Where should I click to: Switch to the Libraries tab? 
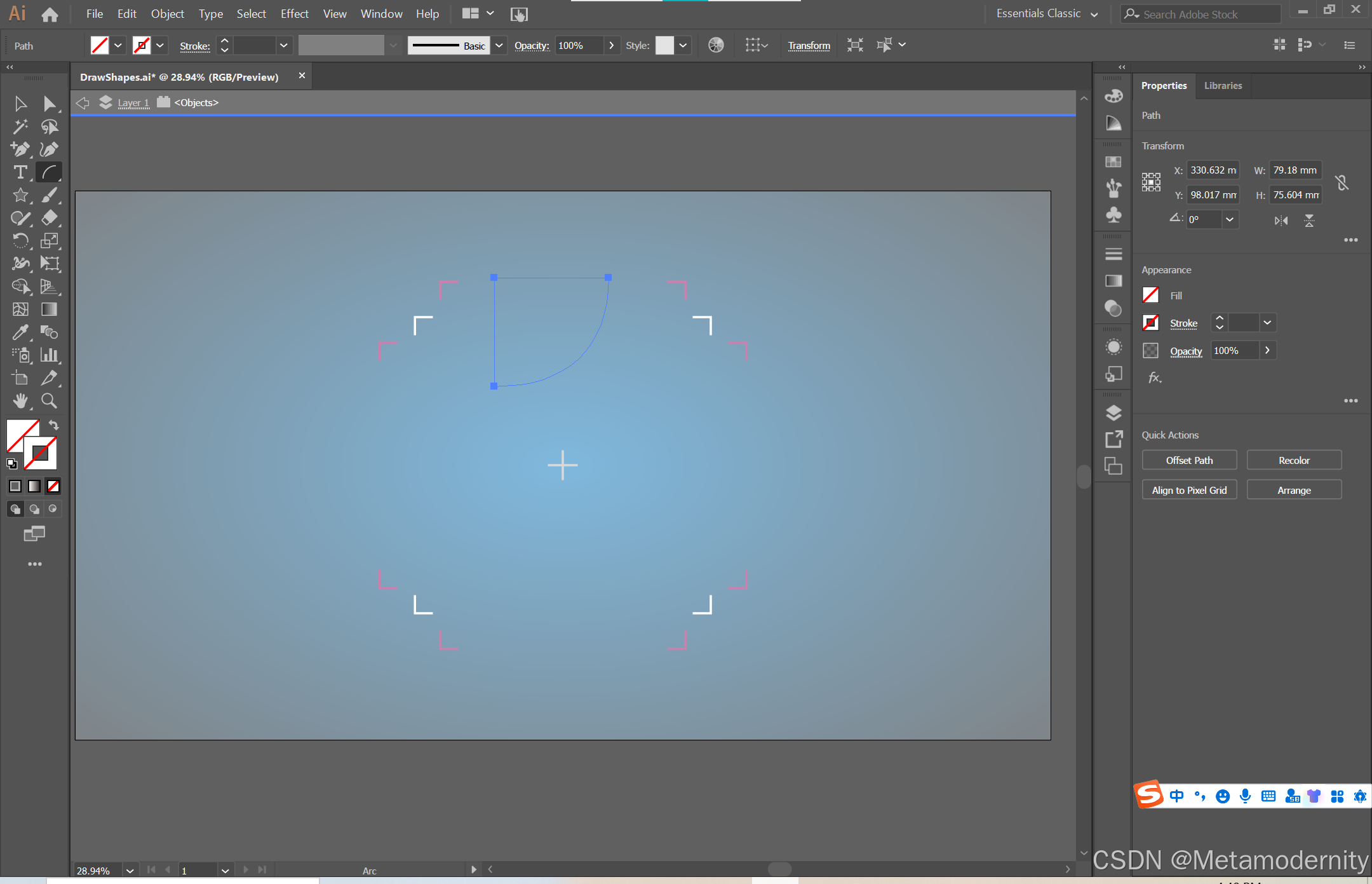click(x=1223, y=86)
